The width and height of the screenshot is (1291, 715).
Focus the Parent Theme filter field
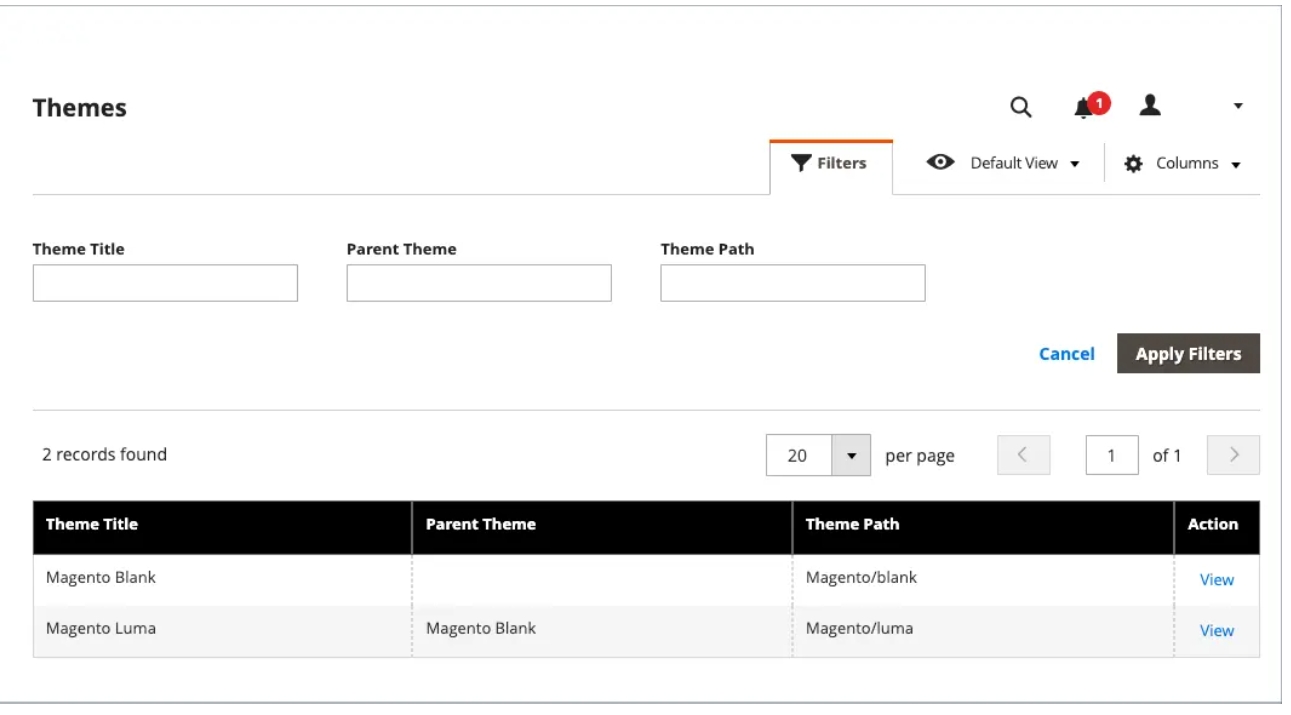point(479,283)
